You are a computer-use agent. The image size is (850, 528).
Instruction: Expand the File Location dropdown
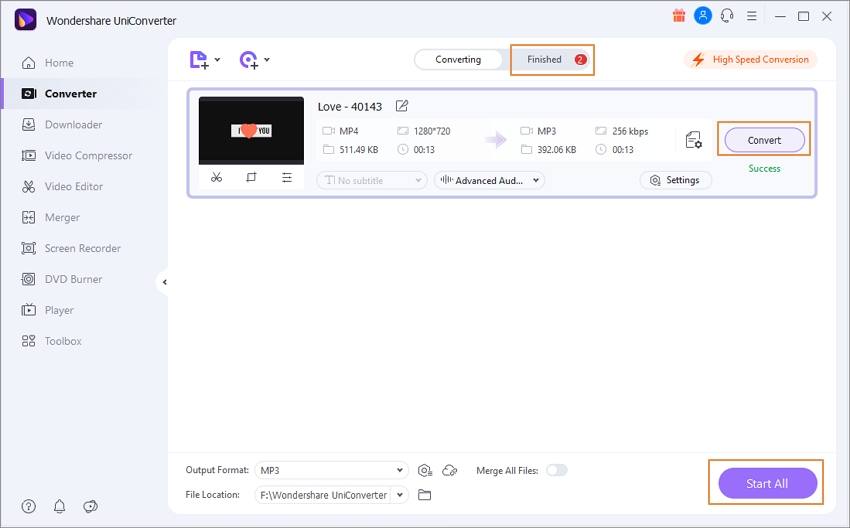[x=400, y=495]
